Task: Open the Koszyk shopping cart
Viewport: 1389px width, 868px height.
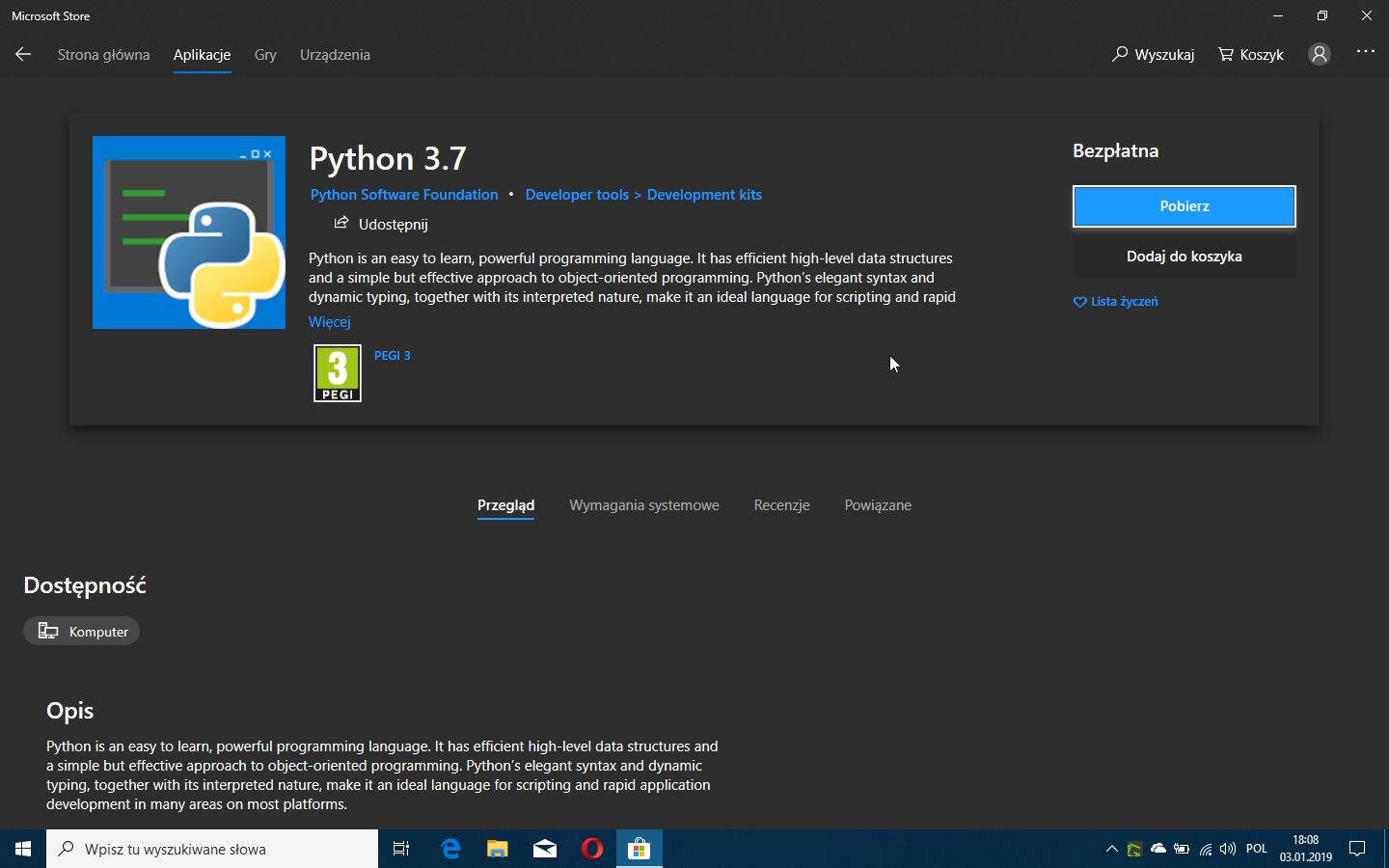Action: (x=1250, y=55)
